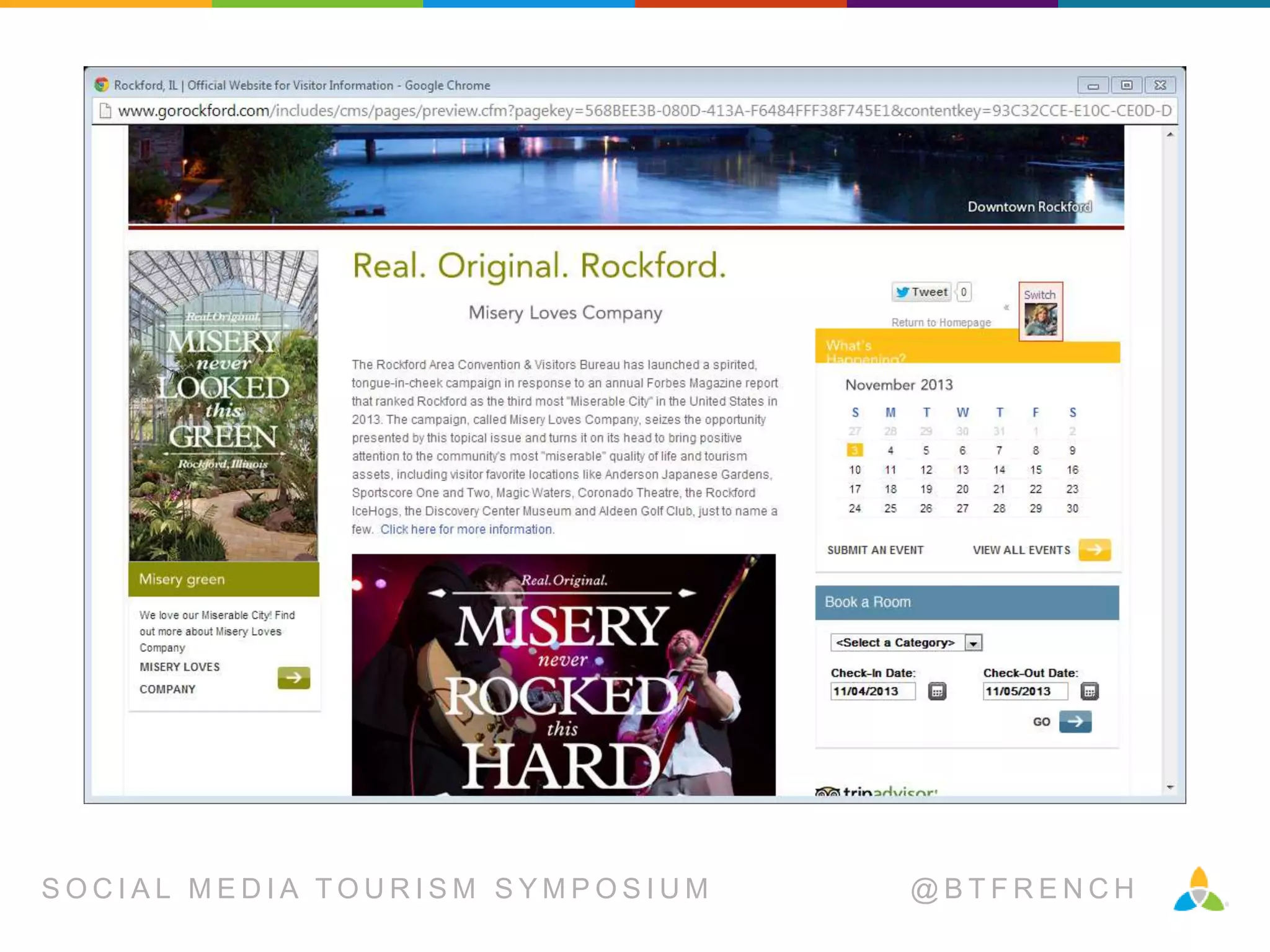Click the page icon in address bar
The image size is (1270, 952).
[x=105, y=111]
